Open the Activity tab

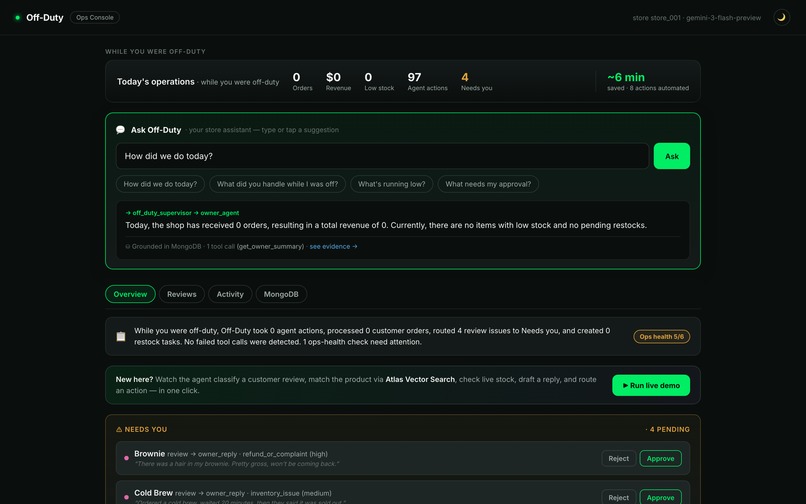point(230,294)
